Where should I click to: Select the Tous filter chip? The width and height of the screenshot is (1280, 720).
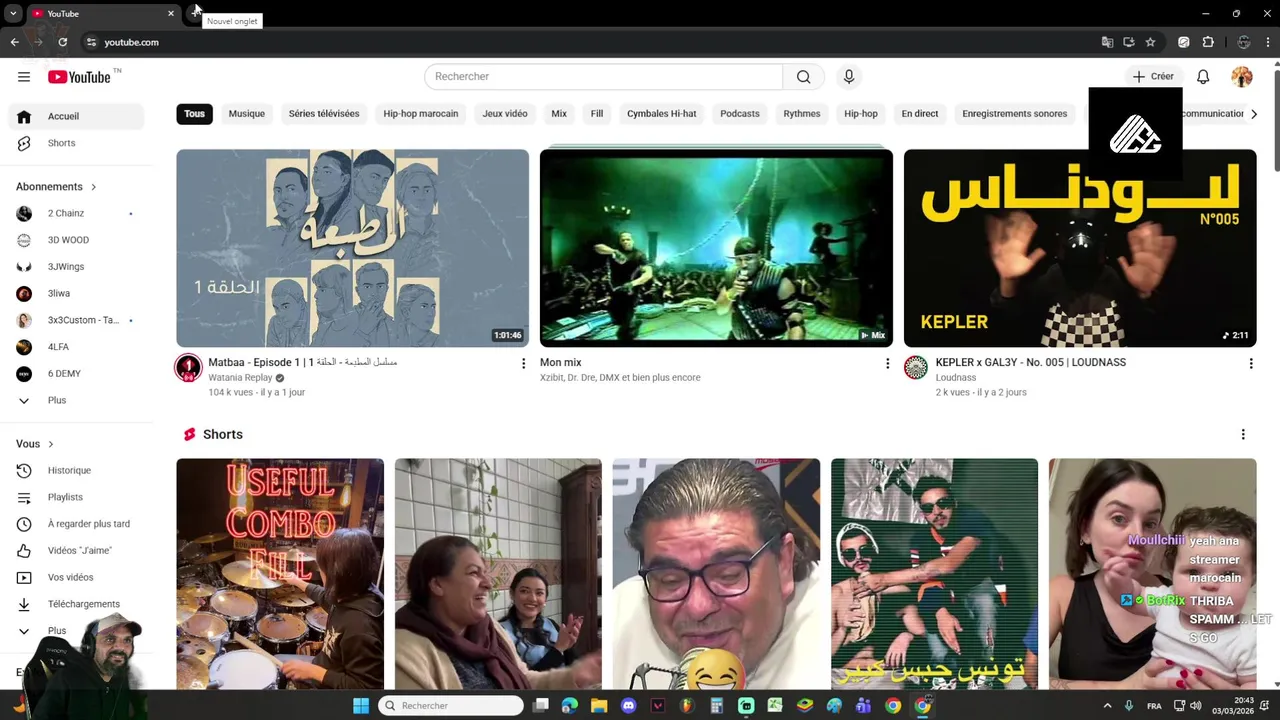click(195, 114)
